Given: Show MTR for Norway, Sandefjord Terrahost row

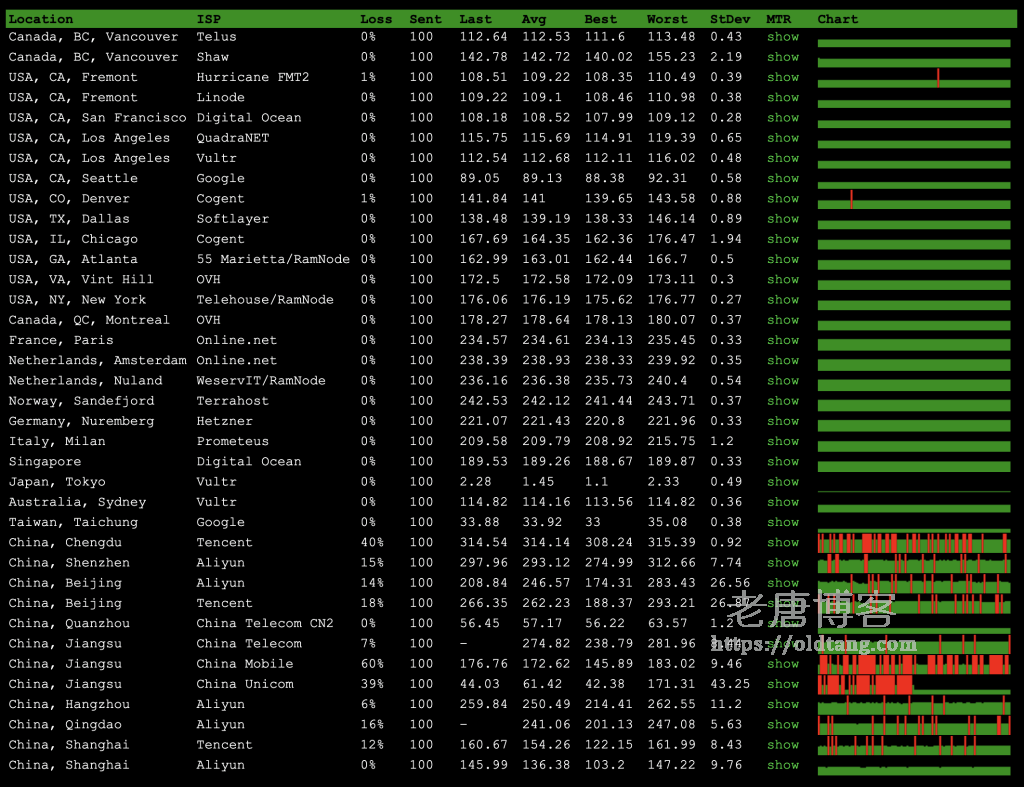Looking at the screenshot, I should [783, 400].
